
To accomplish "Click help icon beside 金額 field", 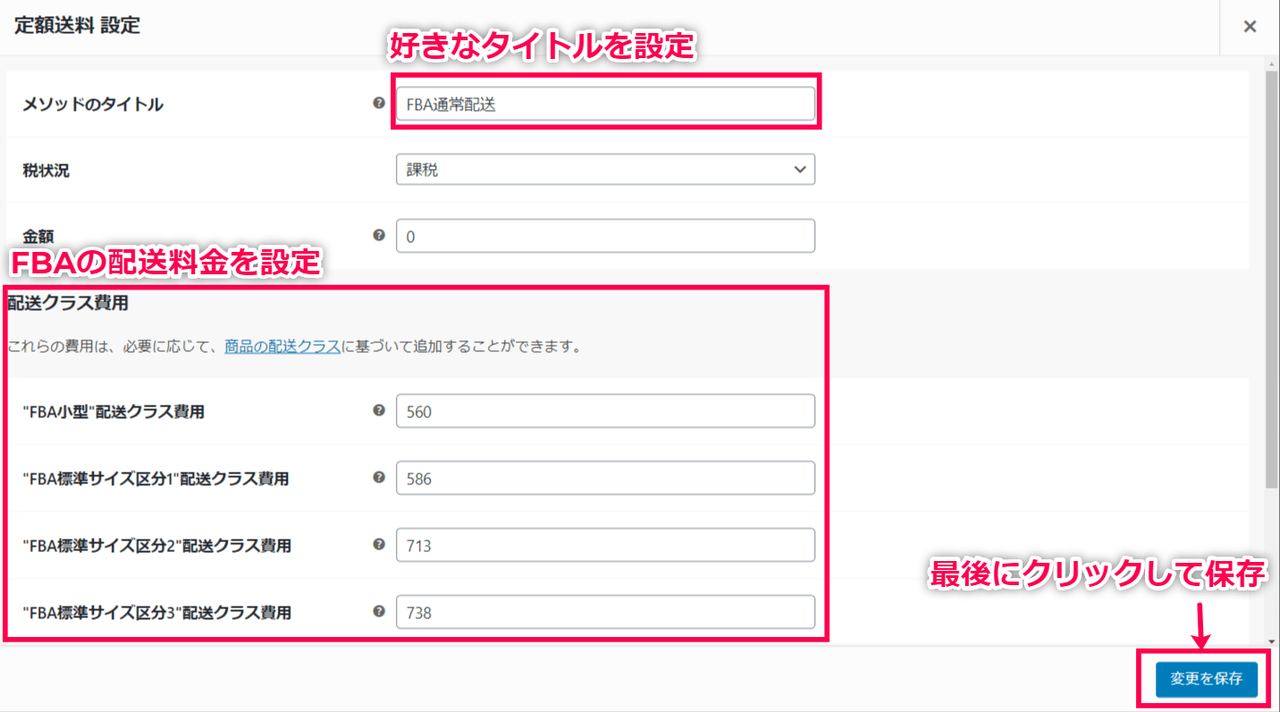I will [379, 235].
